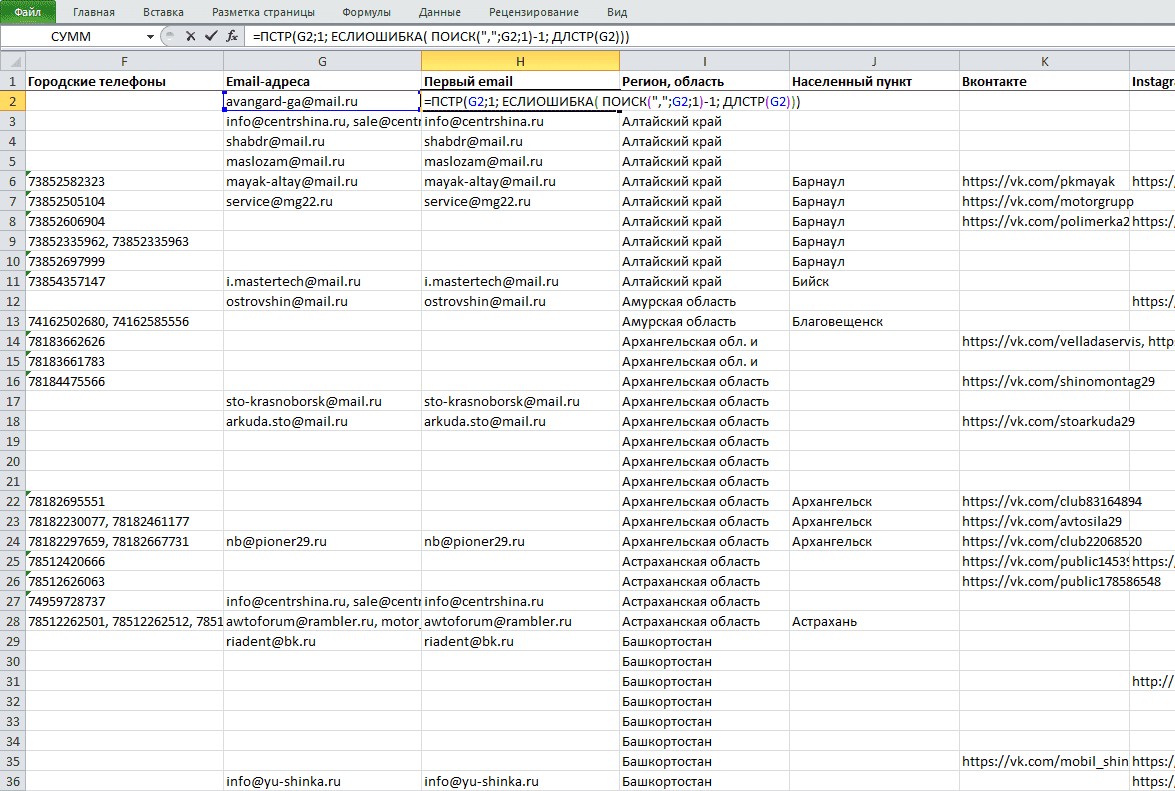Click the https://vk.com/motorgrupp cell
Screen dimensions: 1175x791
click(1045, 201)
